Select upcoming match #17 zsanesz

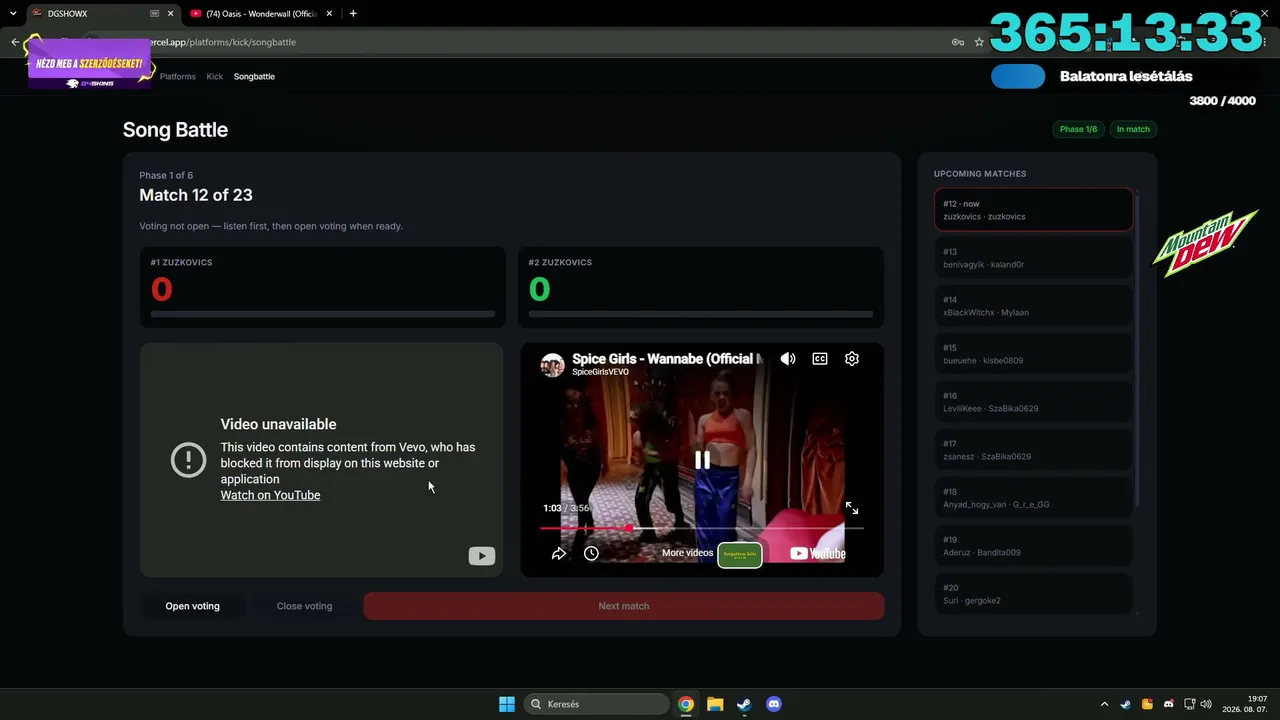(1034, 450)
